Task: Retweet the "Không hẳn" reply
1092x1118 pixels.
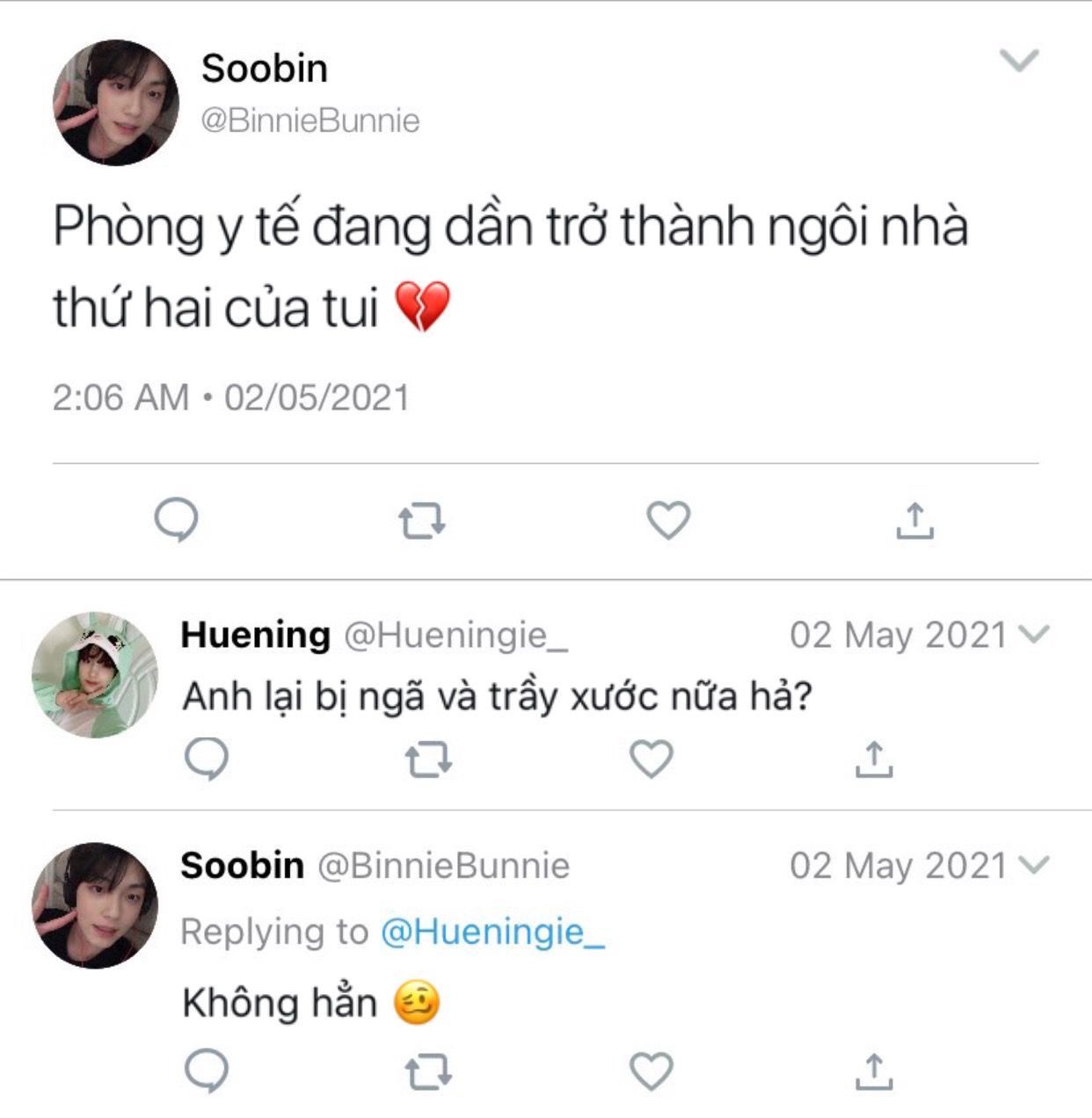Action: [428, 1072]
